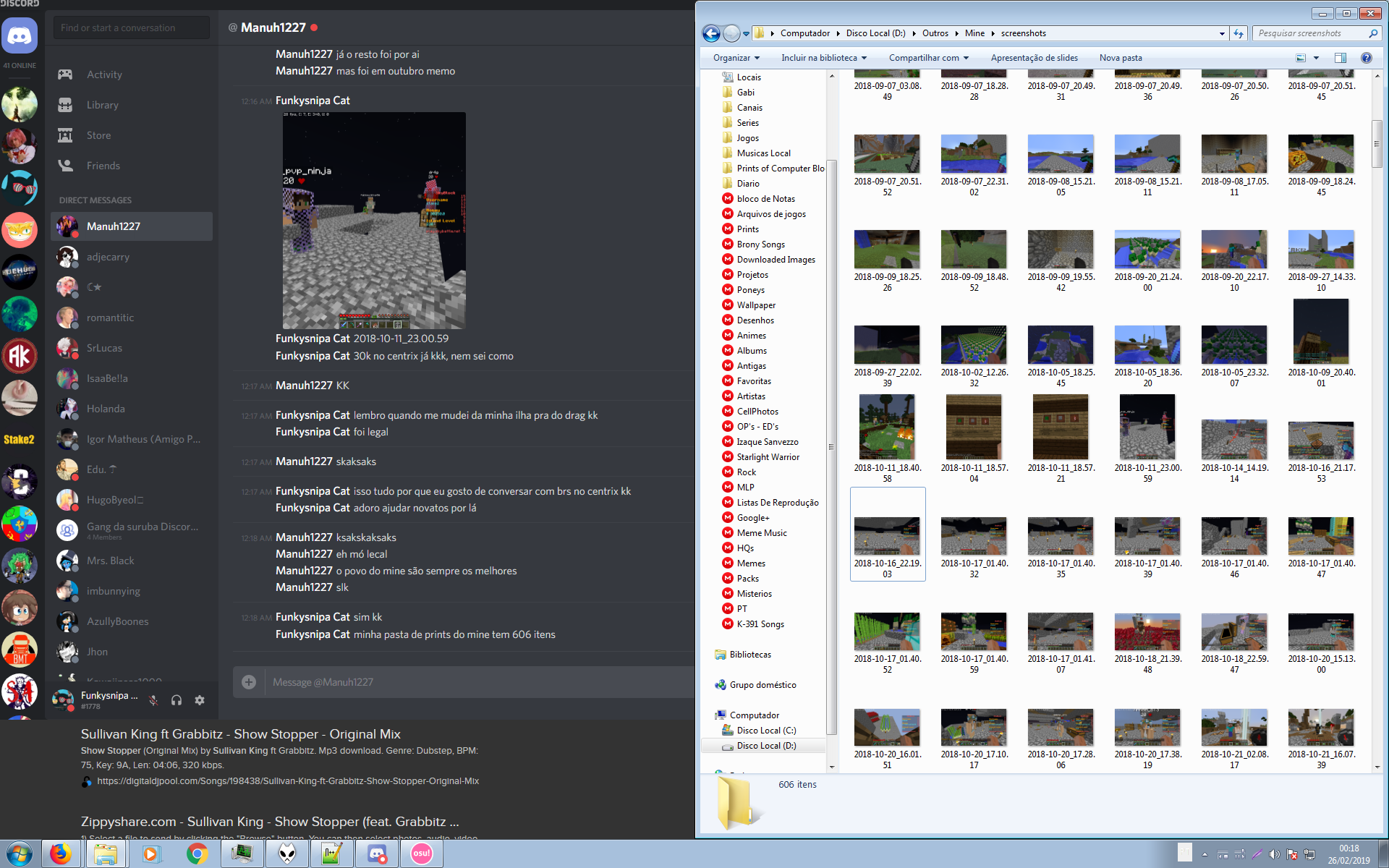1389x868 pixels.
Task: Click navigation pane scrollbar down arrow
Action: click(832, 767)
